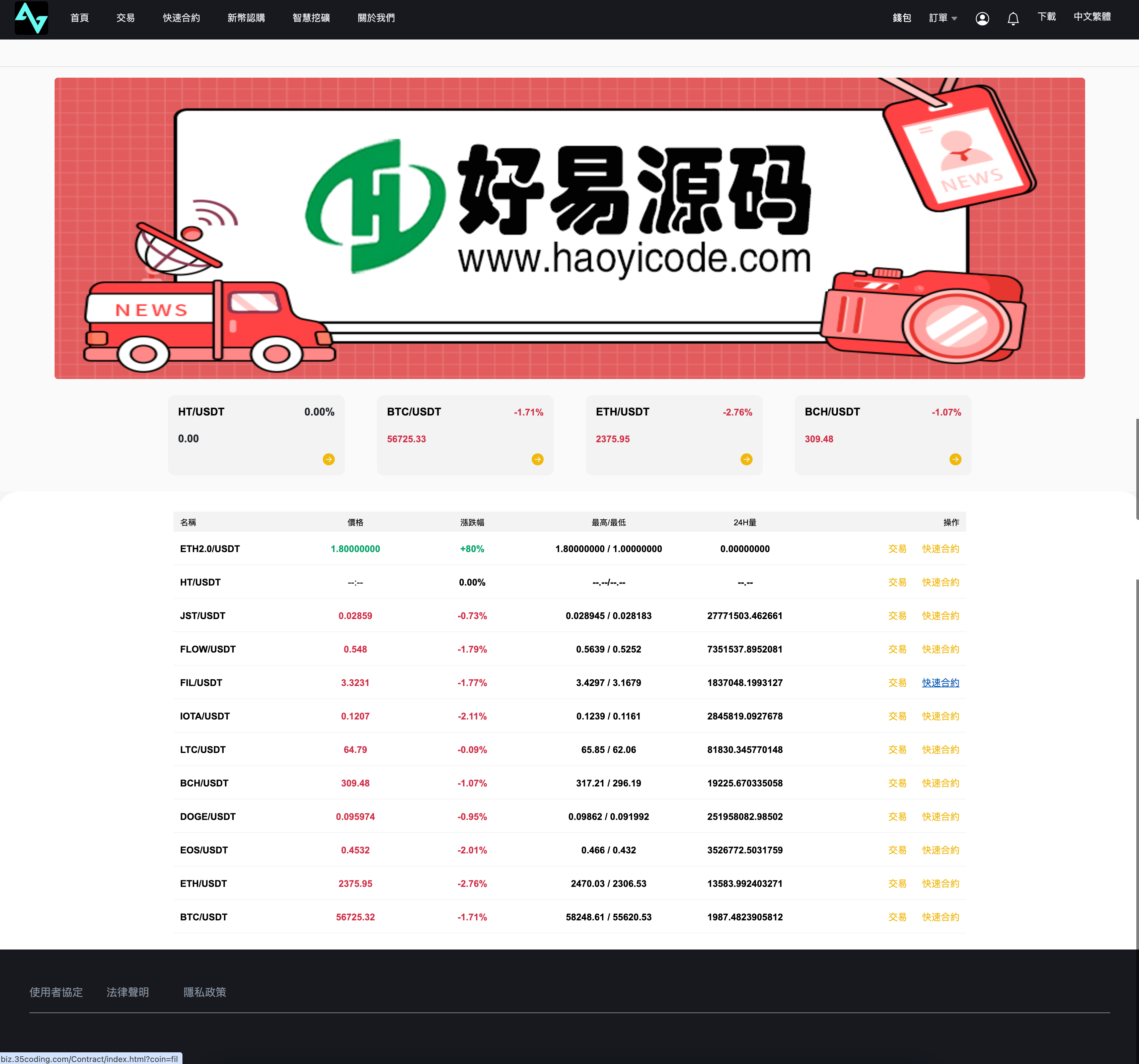
Task: Open the 中文繁體 language selector
Action: tap(1092, 17)
